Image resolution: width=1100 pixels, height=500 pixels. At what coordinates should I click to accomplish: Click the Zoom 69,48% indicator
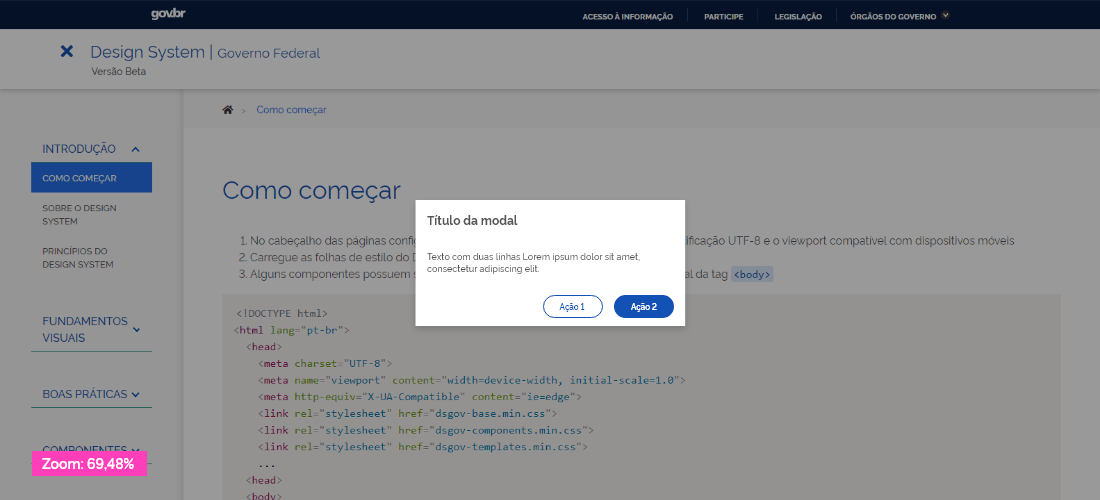(89, 464)
